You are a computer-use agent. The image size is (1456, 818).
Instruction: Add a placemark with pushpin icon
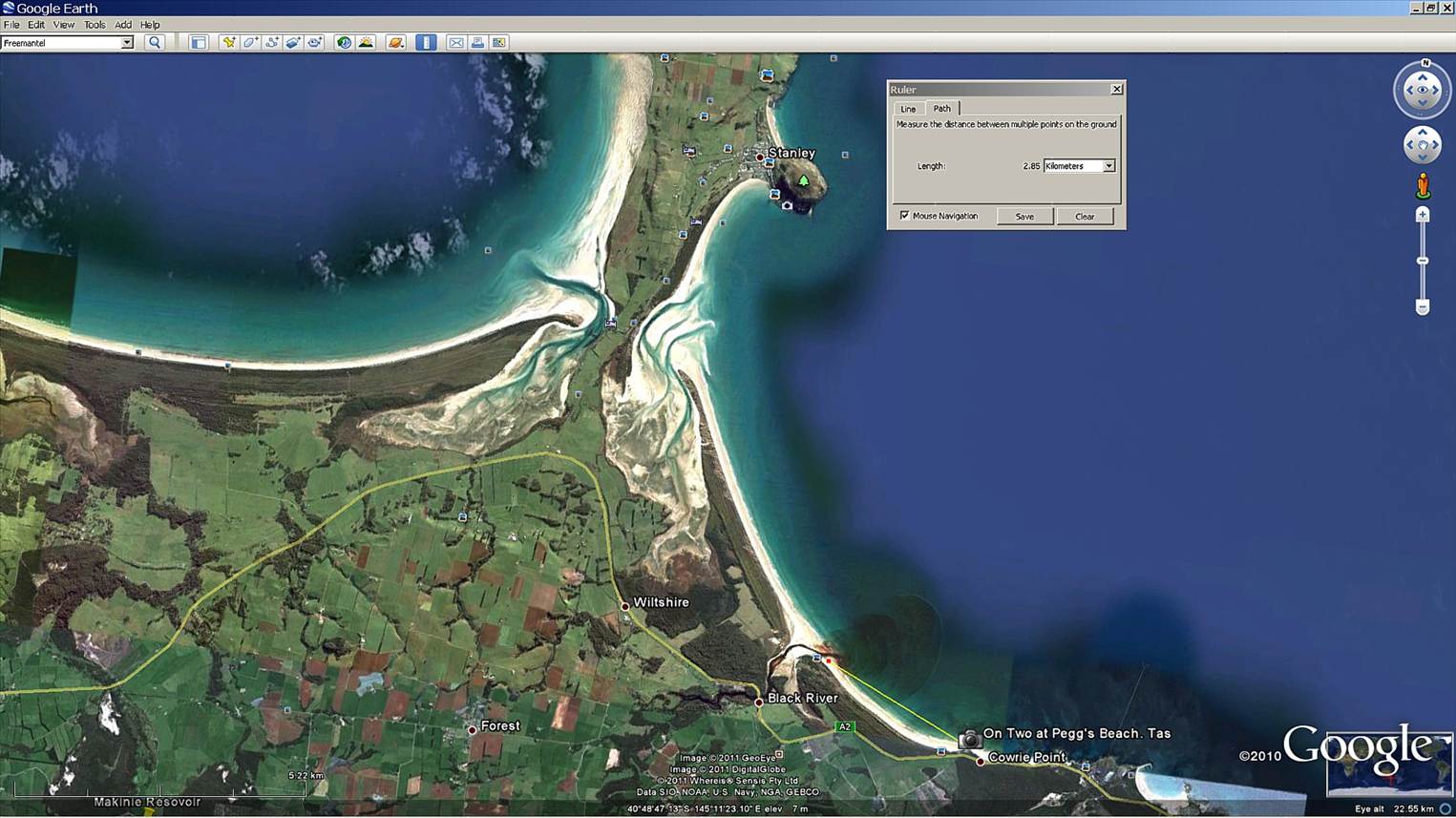click(228, 43)
